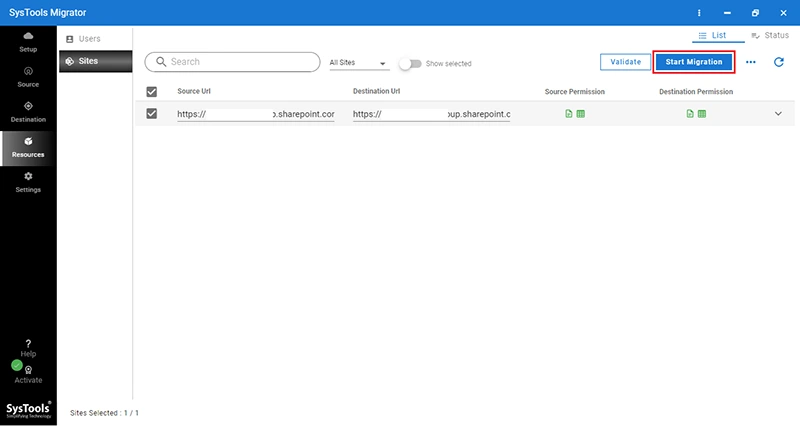Click the Destination Permission column header

pos(696,92)
